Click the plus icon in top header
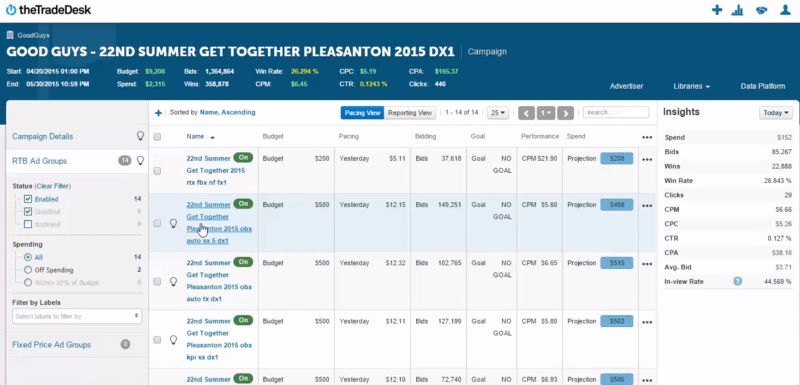The width and height of the screenshot is (800, 385). click(717, 10)
